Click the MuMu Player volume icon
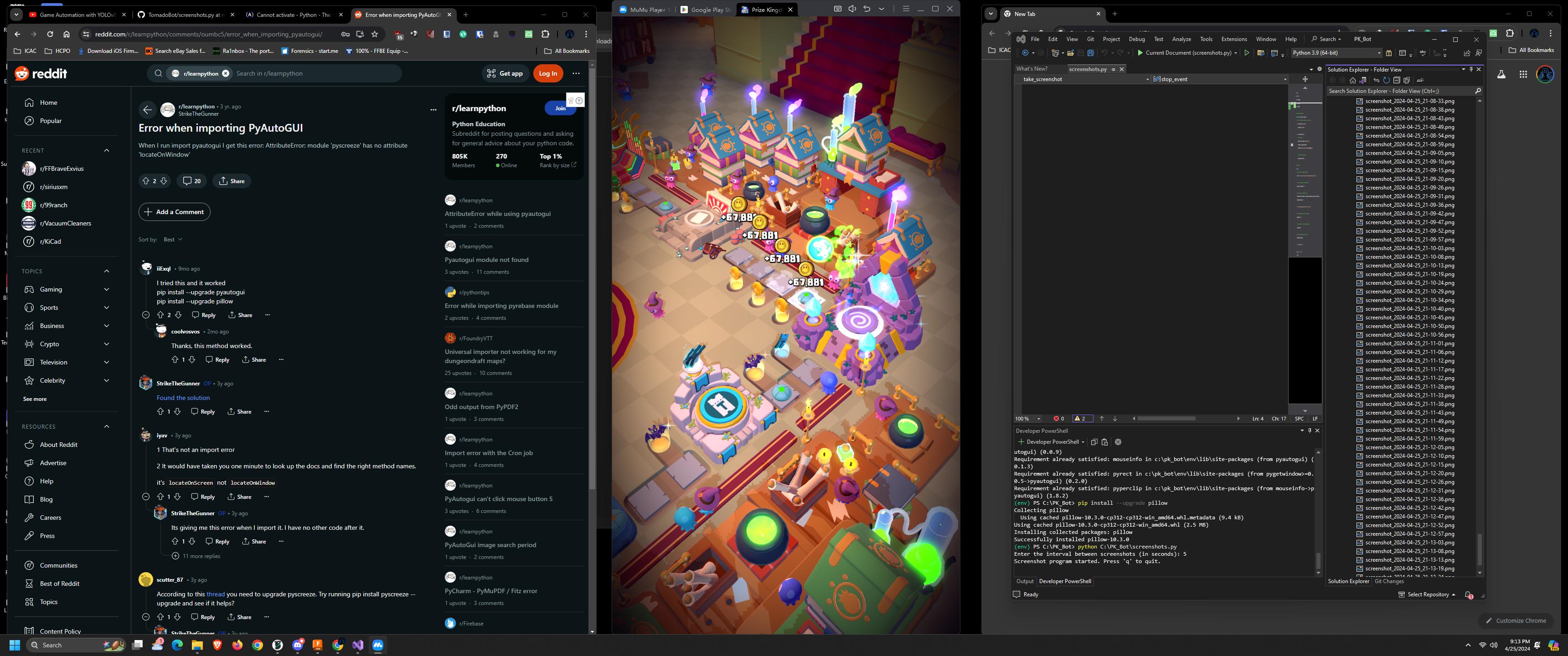1568x656 pixels. [x=852, y=9]
